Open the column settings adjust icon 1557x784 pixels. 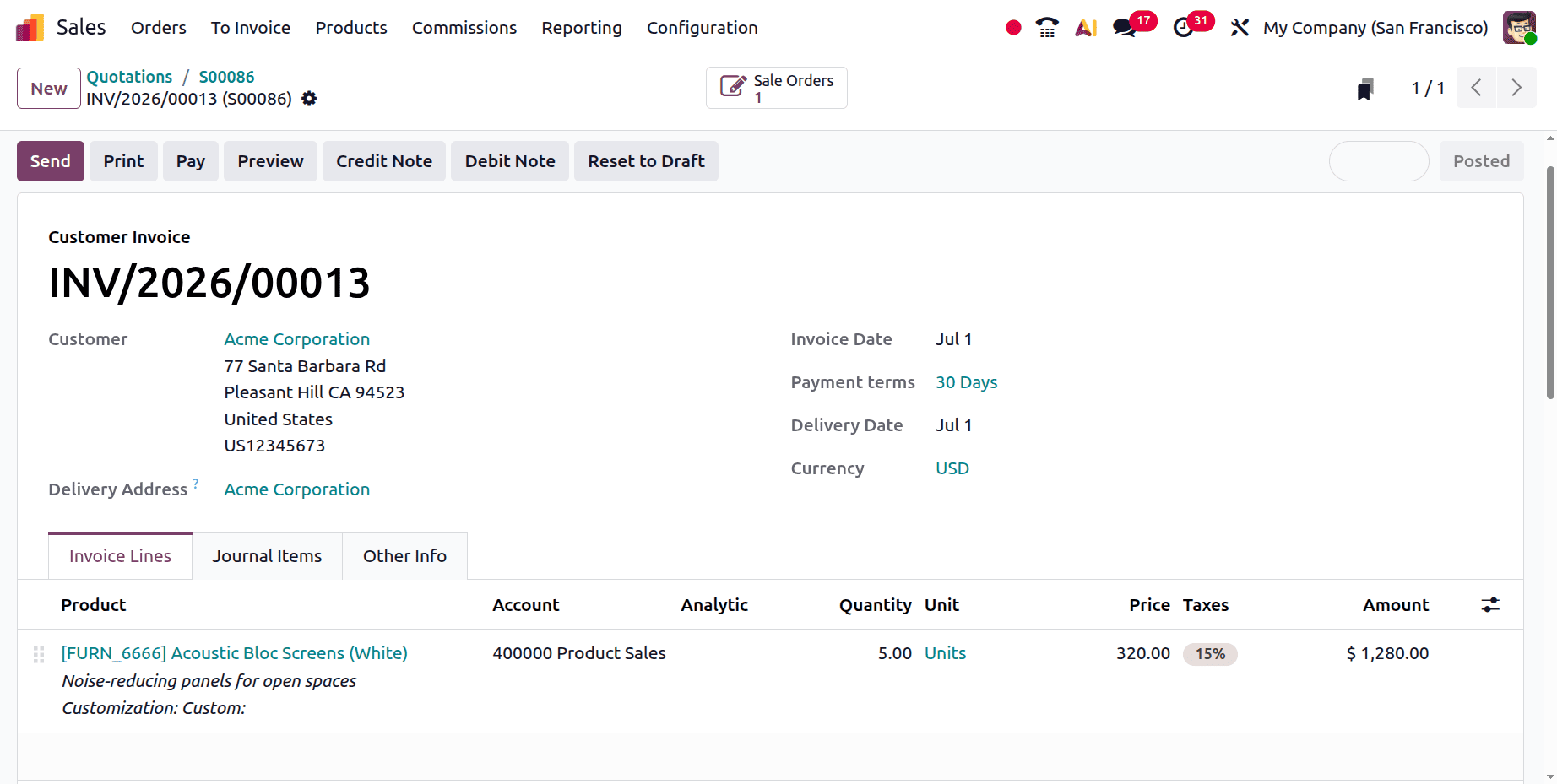1490,605
